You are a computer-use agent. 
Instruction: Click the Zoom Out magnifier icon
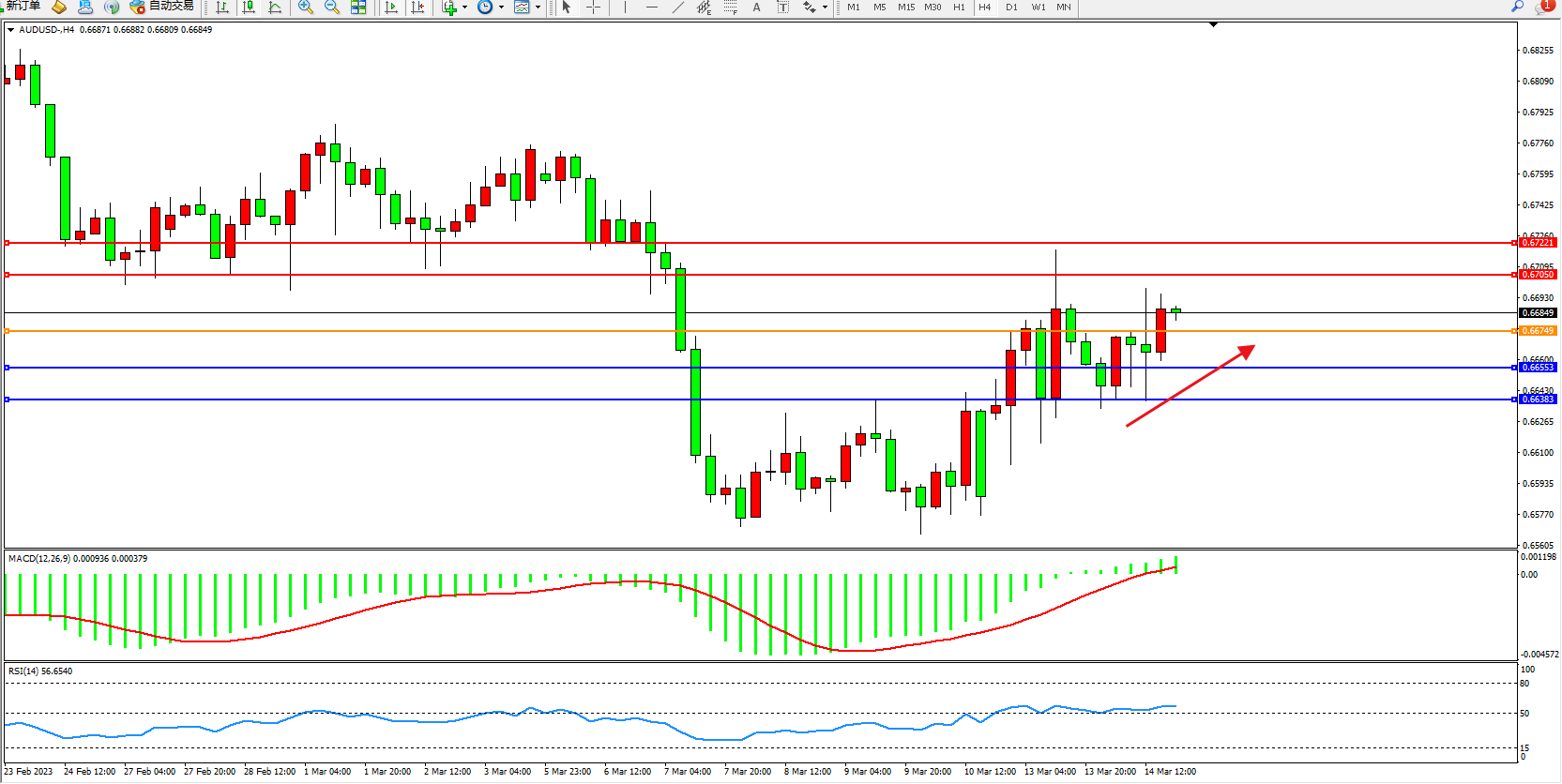point(332,7)
